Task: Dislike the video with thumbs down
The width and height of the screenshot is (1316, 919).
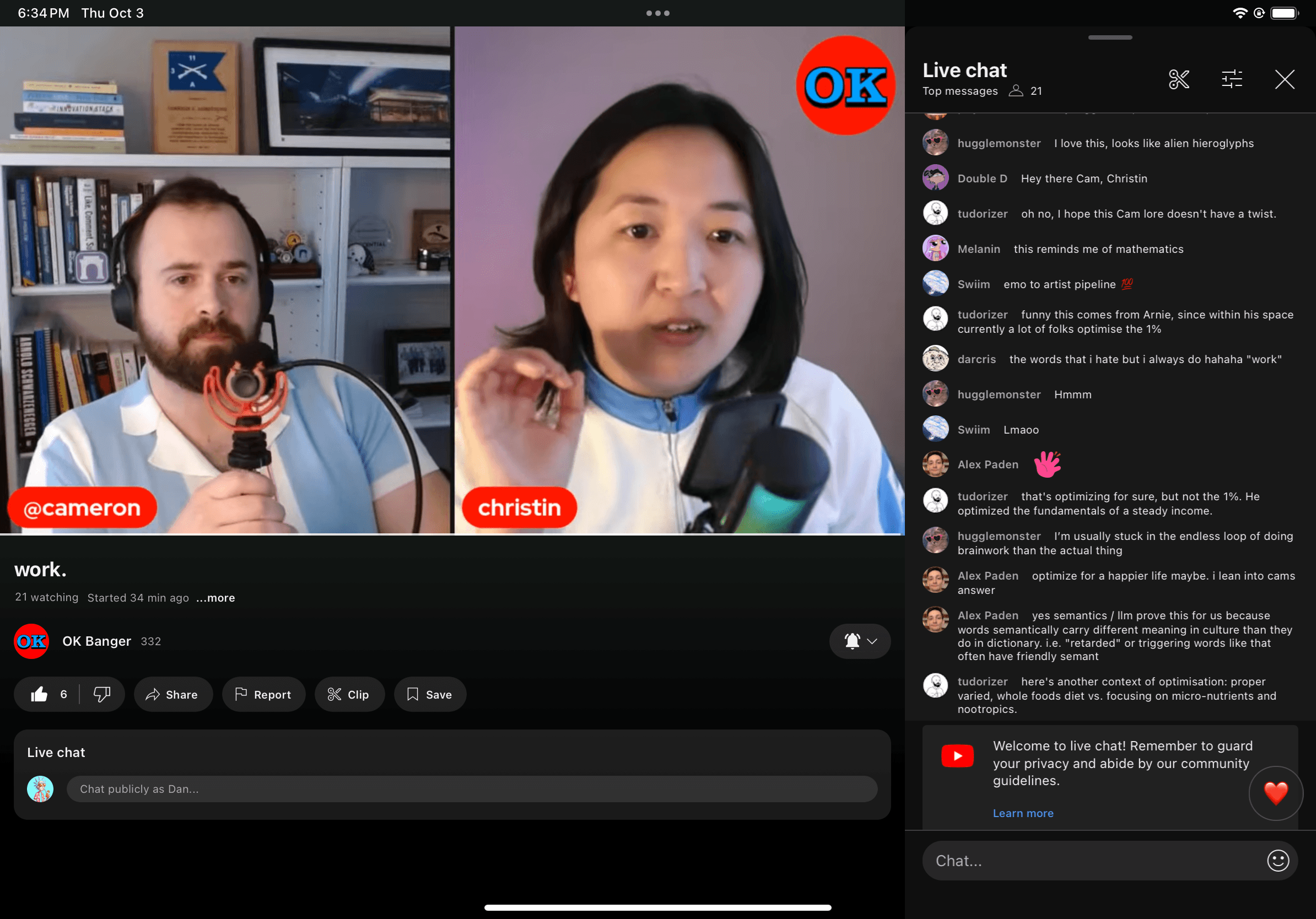Action: point(102,694)
